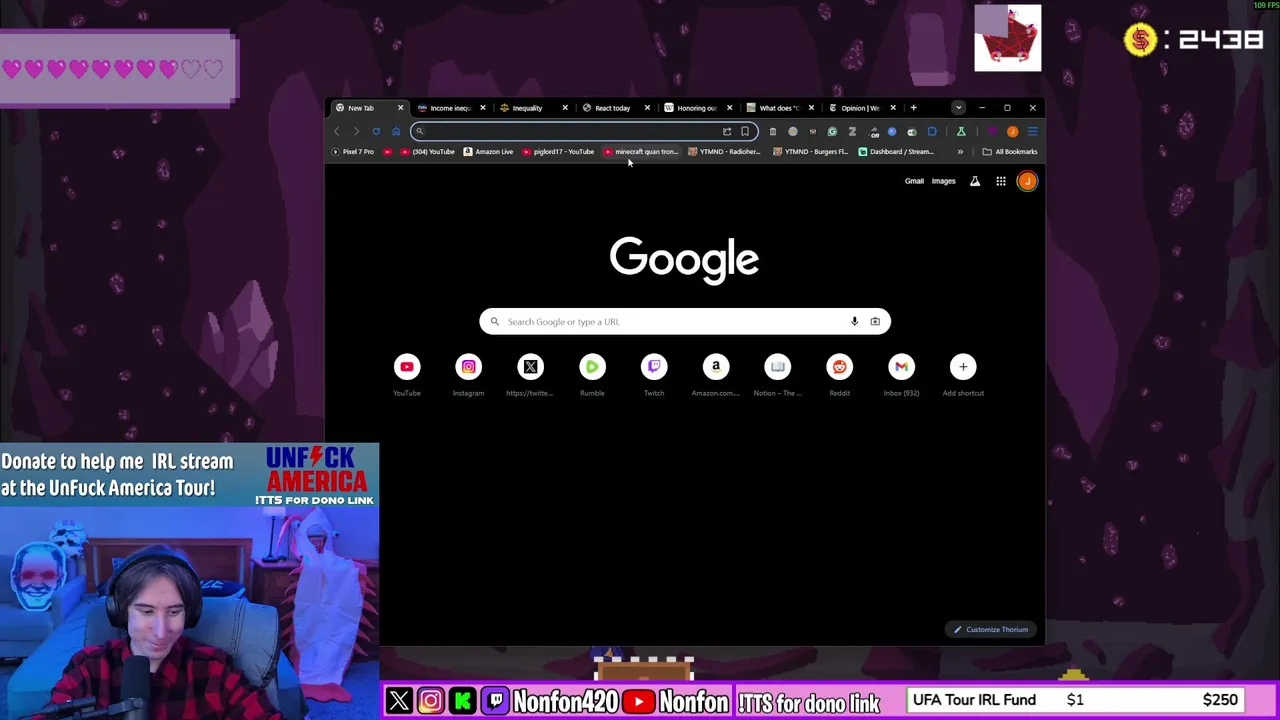The height and width of the screenshot is (720, 1280).
Task: Click the flask Labs icon in toolbar
Action: 961,131
